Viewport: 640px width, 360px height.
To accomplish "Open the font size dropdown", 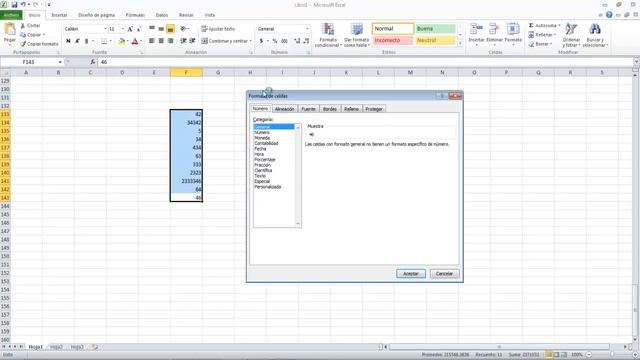I will 122,29.
